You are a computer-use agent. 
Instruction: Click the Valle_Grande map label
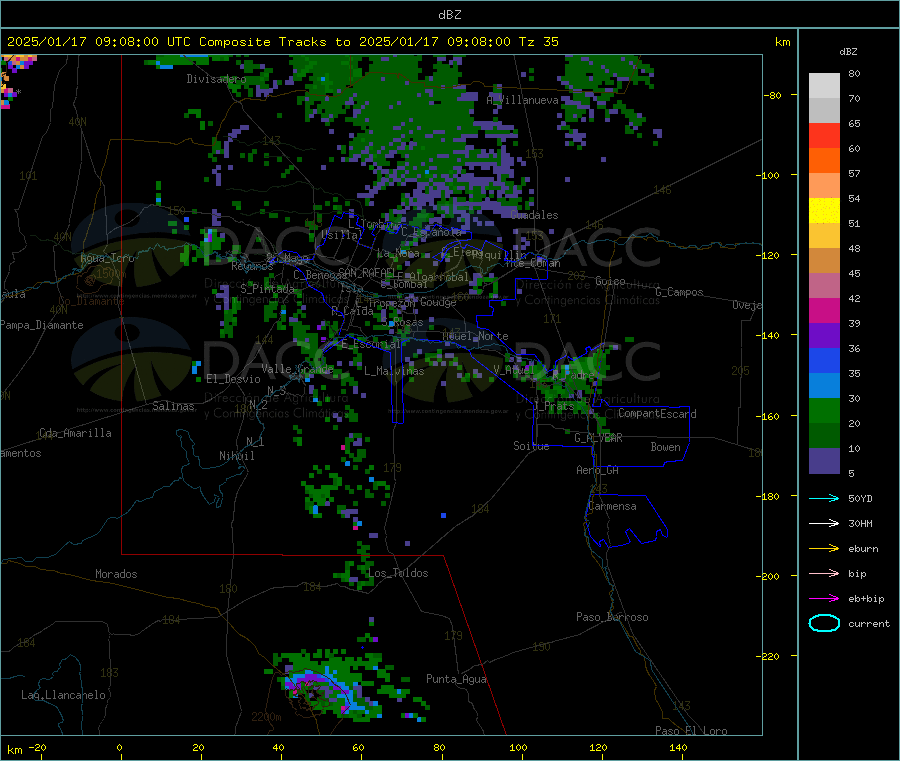click(x=297, y=369)
